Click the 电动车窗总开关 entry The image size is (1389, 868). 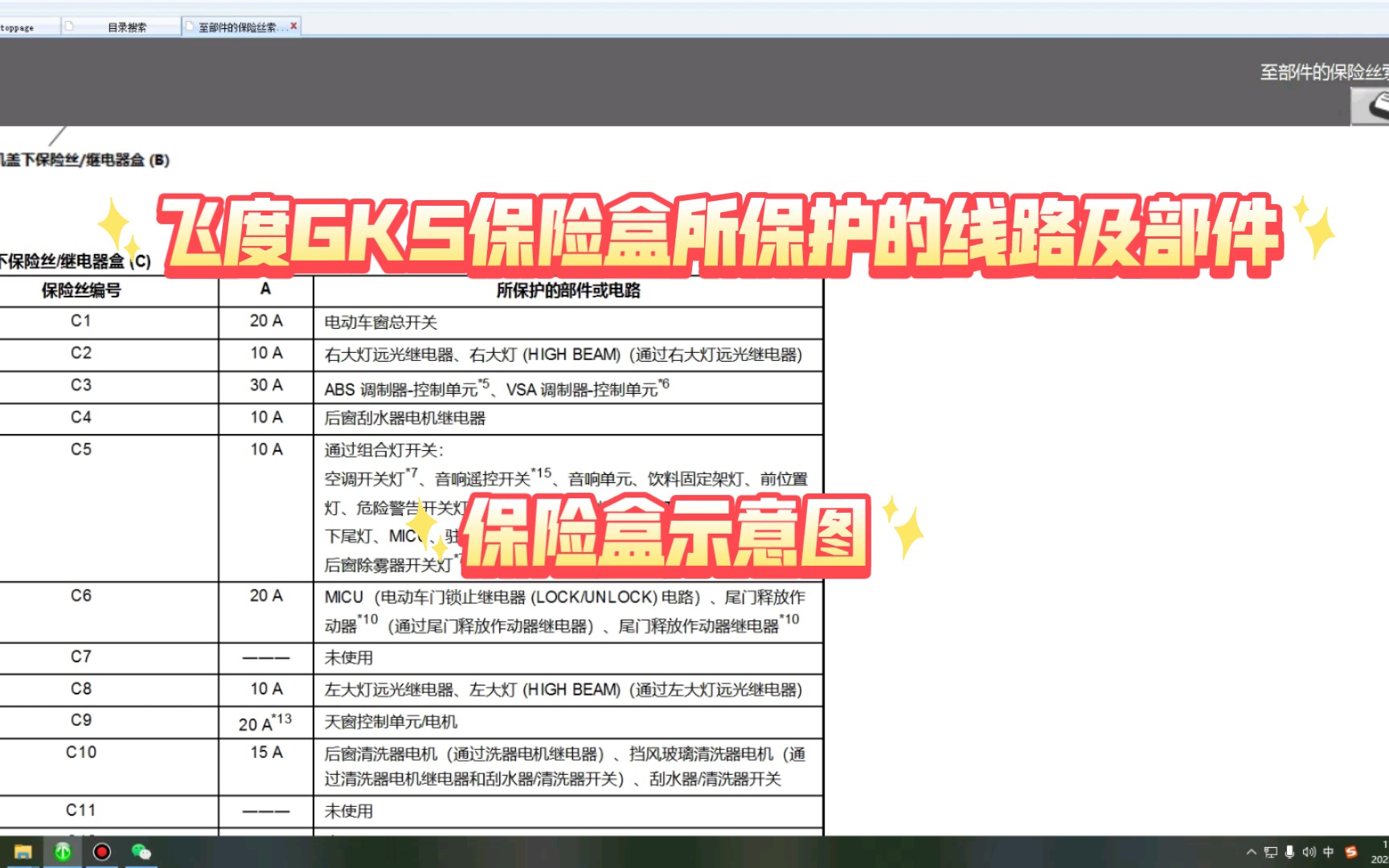[x=381, y=322]
